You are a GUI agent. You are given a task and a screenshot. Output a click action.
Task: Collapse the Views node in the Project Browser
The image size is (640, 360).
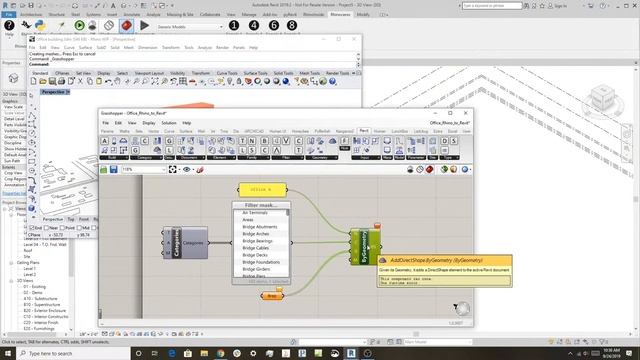(5, 209)
